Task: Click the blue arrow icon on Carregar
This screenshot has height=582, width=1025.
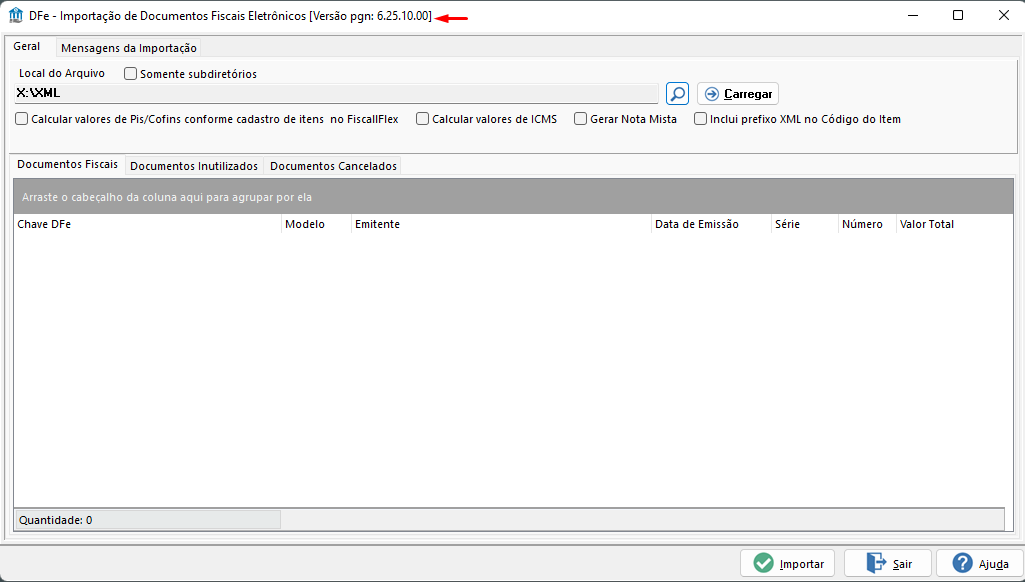Action: pos(711,93)
